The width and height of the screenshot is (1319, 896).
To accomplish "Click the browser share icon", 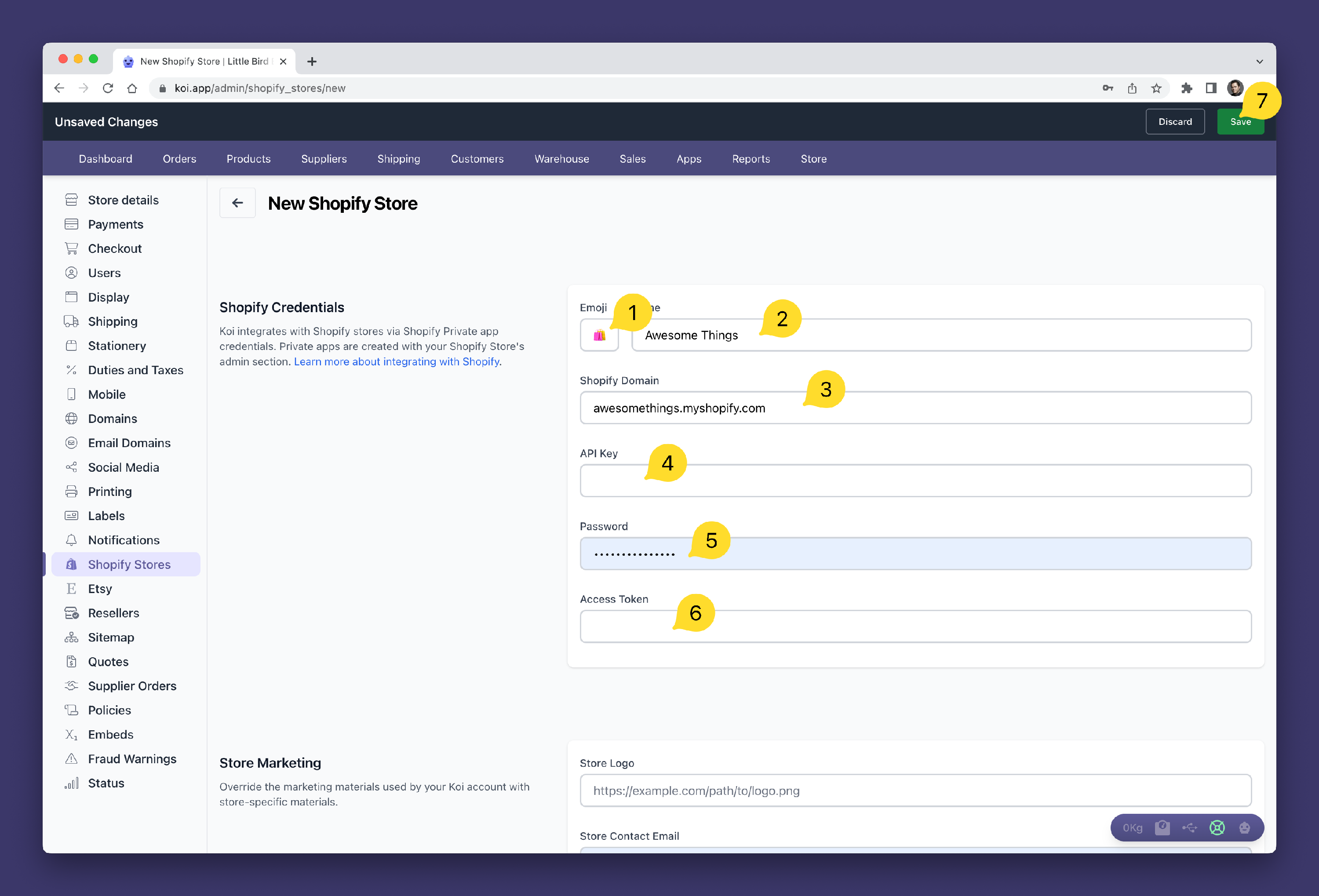I will click(x=1132, y=88).
